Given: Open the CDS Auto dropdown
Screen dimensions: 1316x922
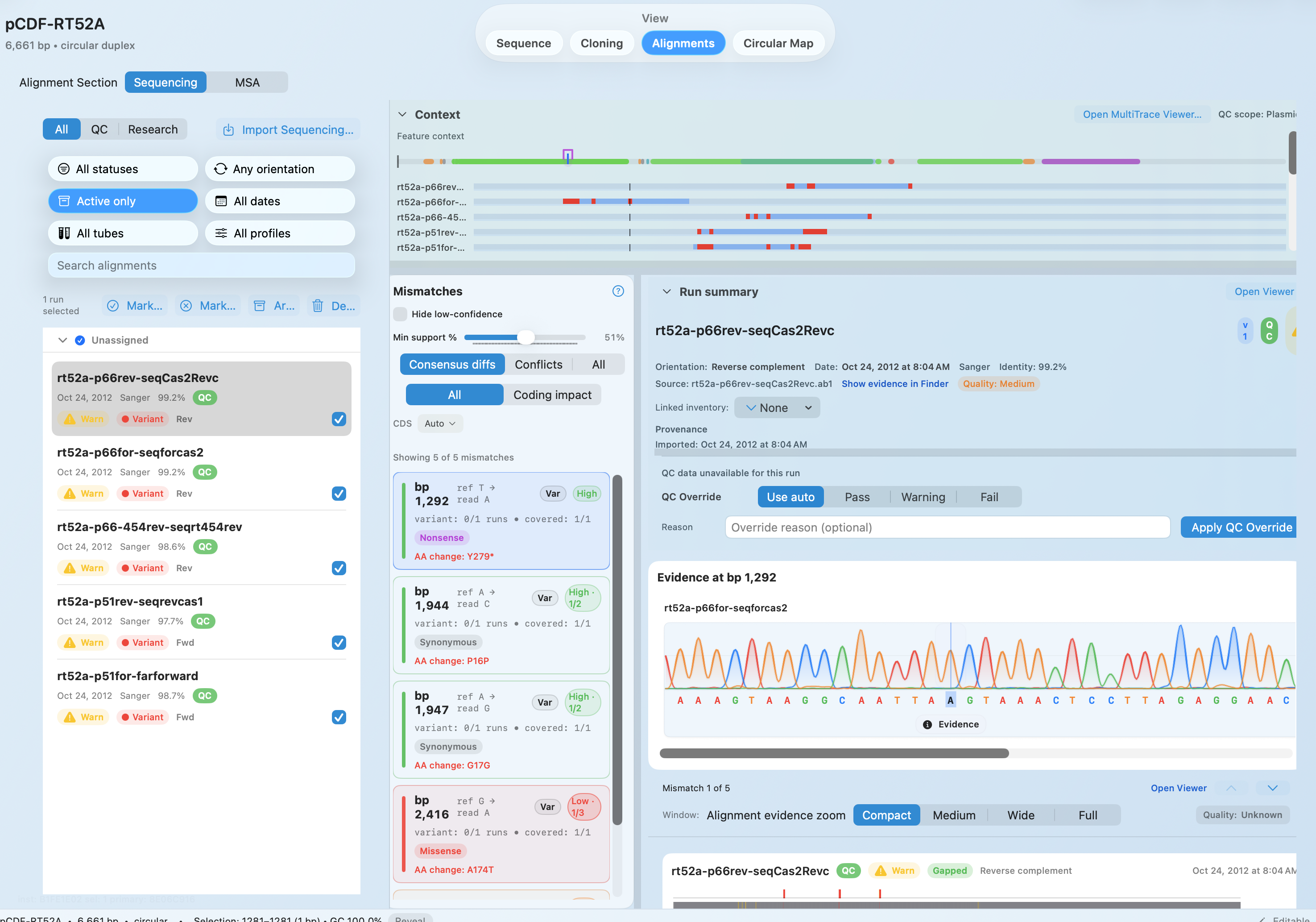Looking at the screenshot, I should 439,423.
